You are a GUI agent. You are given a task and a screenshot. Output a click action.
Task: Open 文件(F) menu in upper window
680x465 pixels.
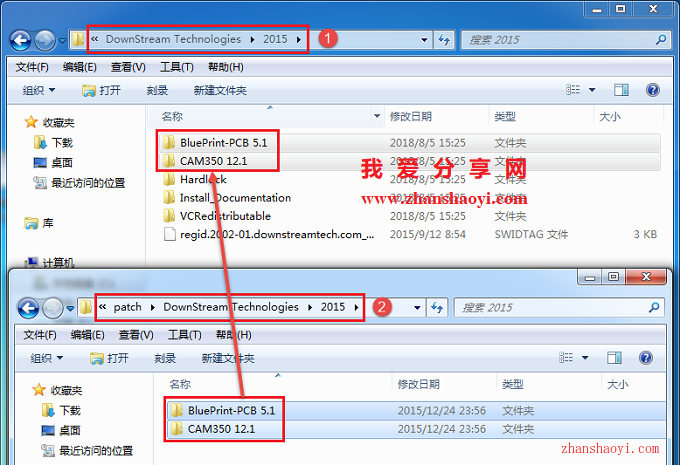tap(32, 67)
